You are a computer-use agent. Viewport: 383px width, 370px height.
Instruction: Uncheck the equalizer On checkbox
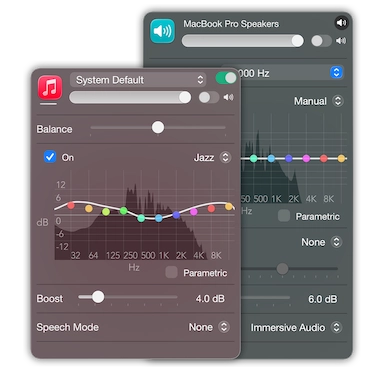point(50,157)
